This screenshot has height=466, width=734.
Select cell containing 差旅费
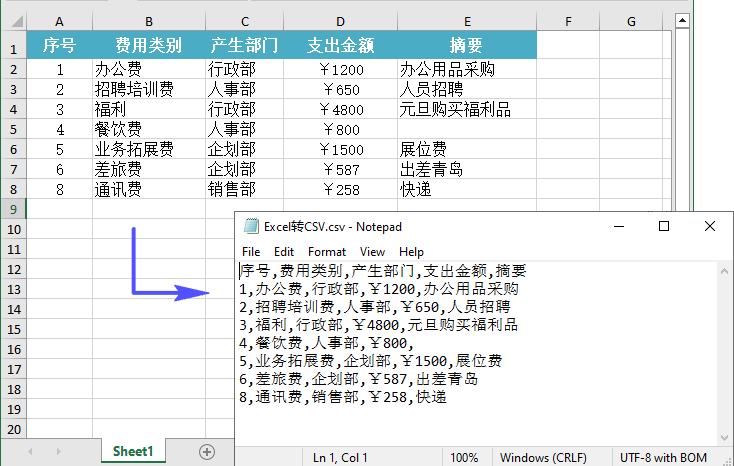149,169
